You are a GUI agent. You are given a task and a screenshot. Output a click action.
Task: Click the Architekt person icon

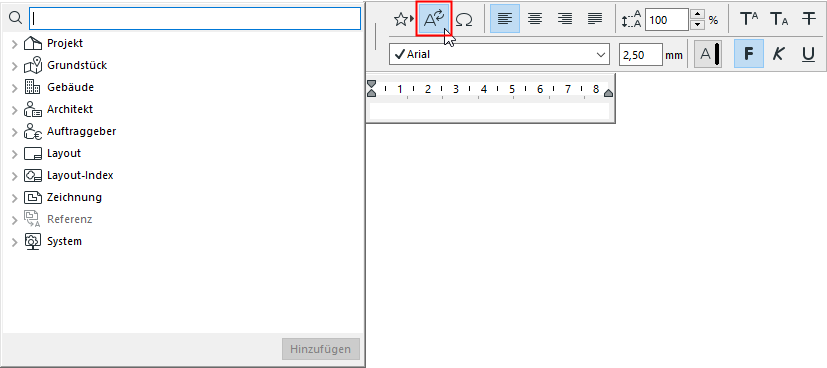(33, 109)
